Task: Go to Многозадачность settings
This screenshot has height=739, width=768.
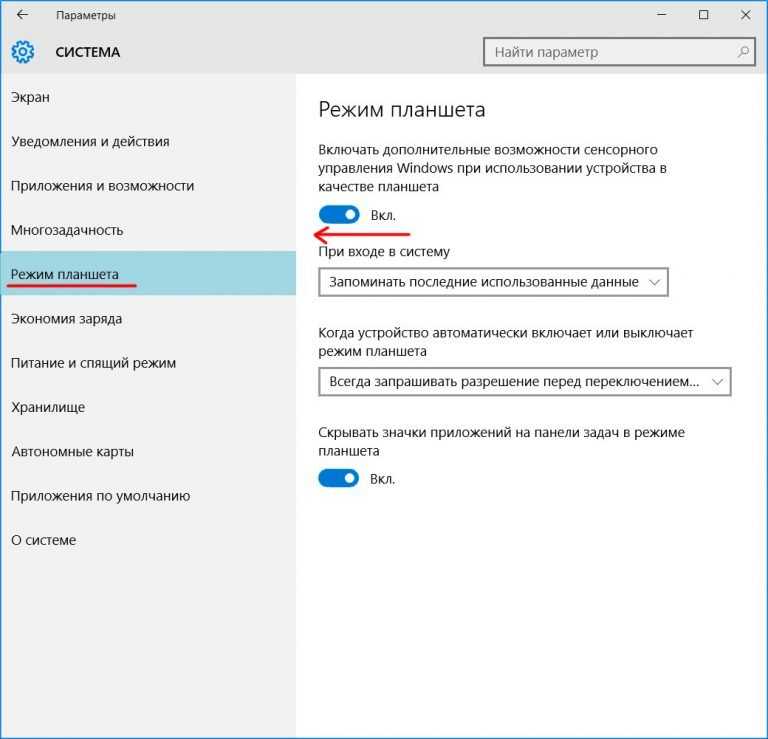Action: click(x=148, y=230)
